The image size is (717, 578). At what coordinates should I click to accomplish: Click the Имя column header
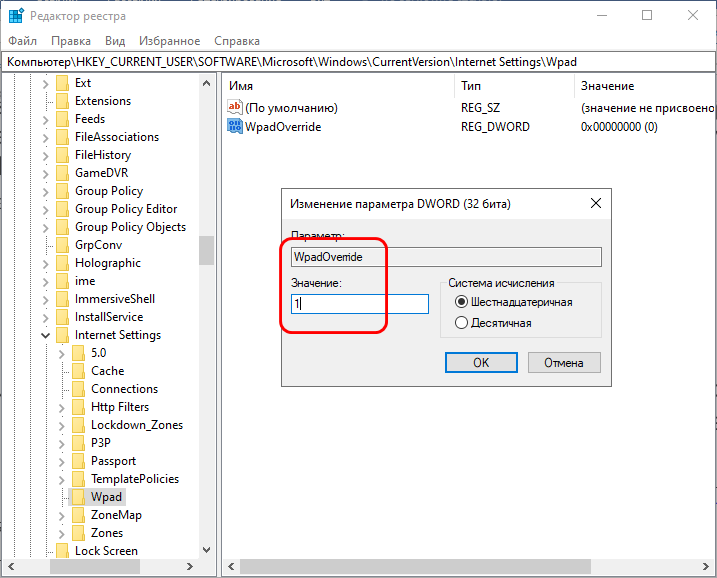pos(339,86)
